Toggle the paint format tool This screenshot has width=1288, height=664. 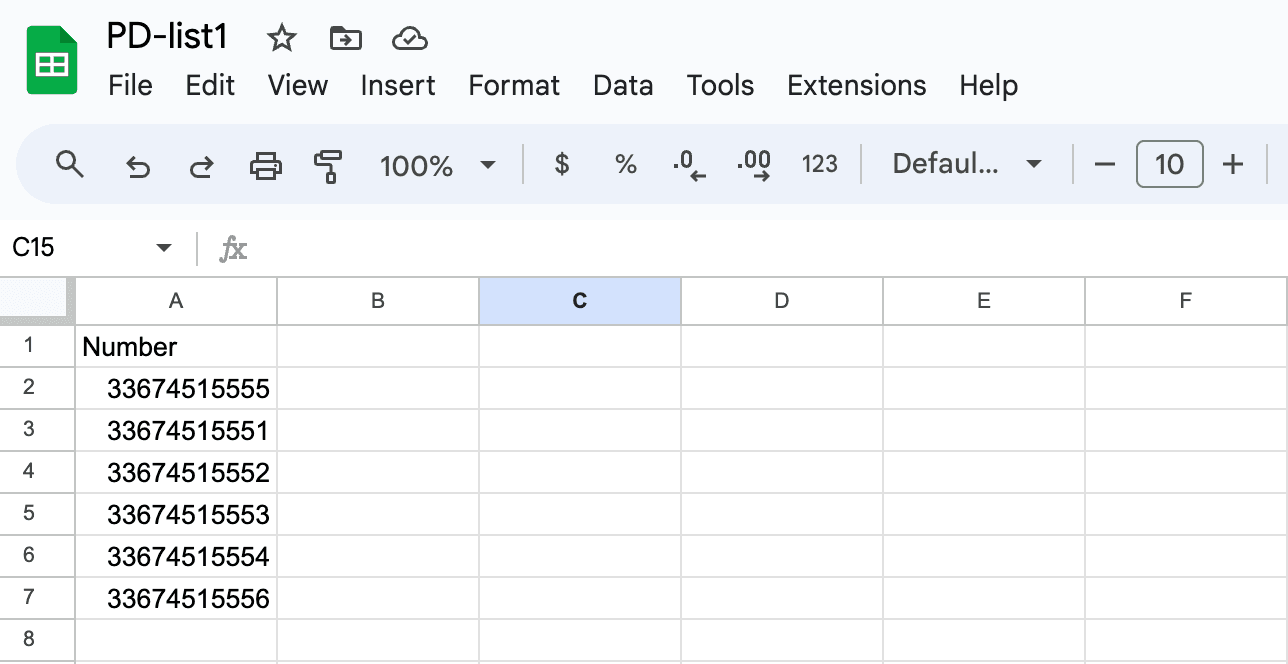click(328, 165)
